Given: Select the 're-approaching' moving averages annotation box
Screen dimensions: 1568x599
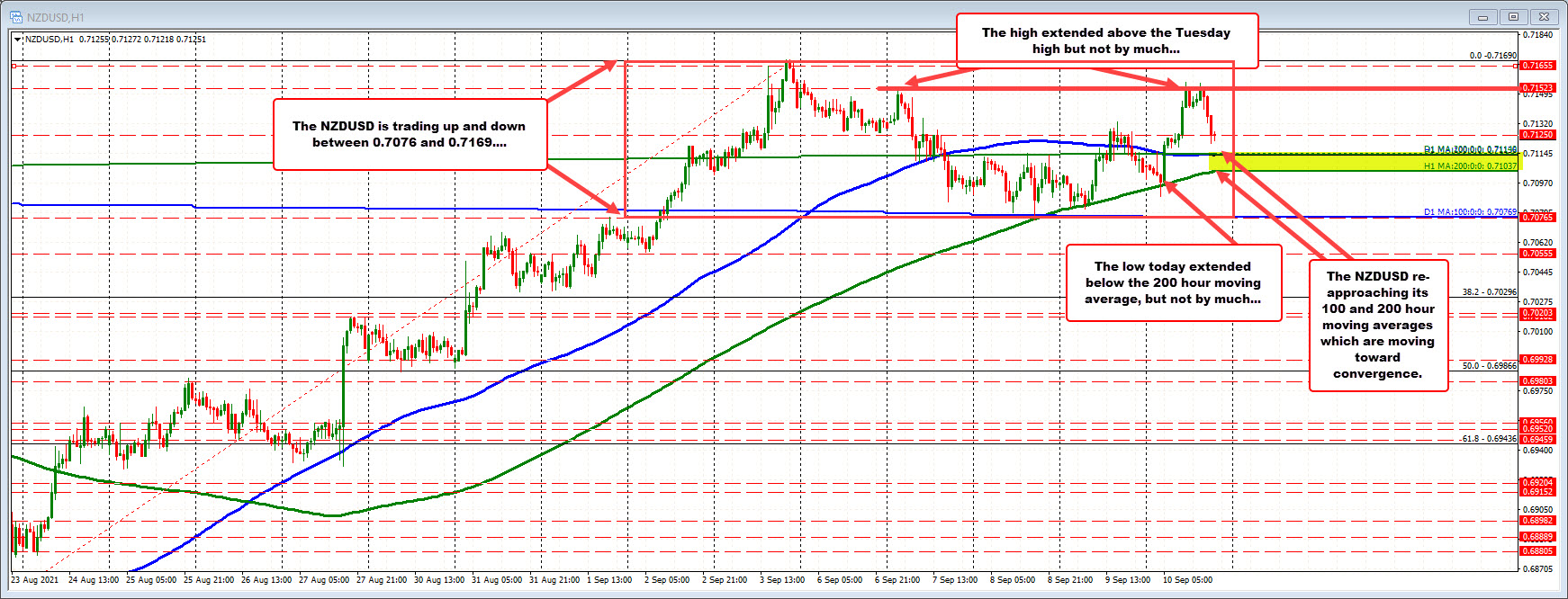Looking at the screenshot, I should tap(1377, 325).
